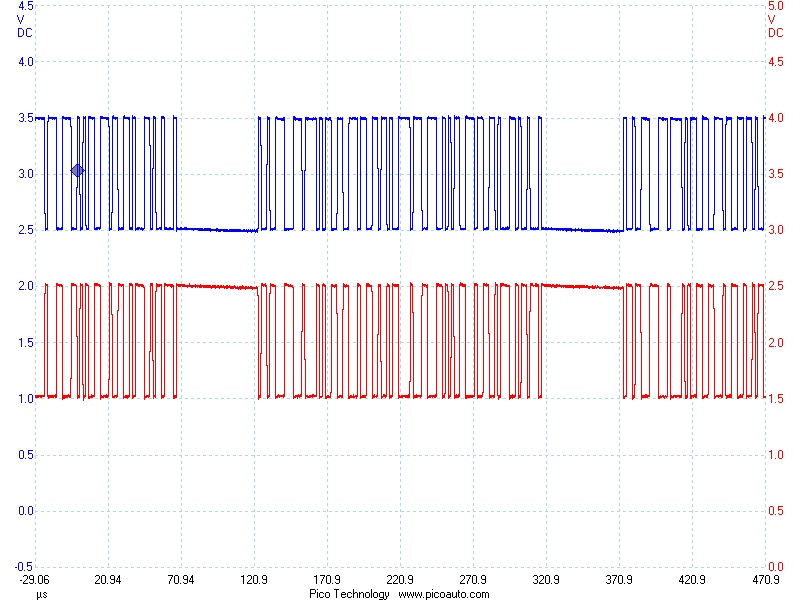Click the µs time unit label
This screenshot has width=800, height=600.
(x=41, y=593)
